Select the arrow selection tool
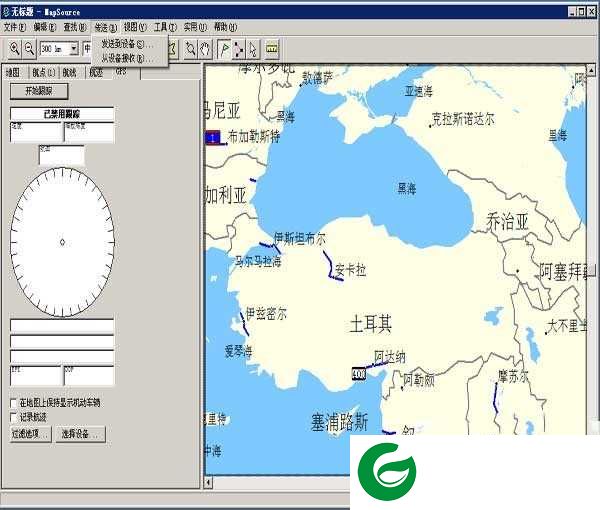The image size is (600, 510). pos(253,49)
